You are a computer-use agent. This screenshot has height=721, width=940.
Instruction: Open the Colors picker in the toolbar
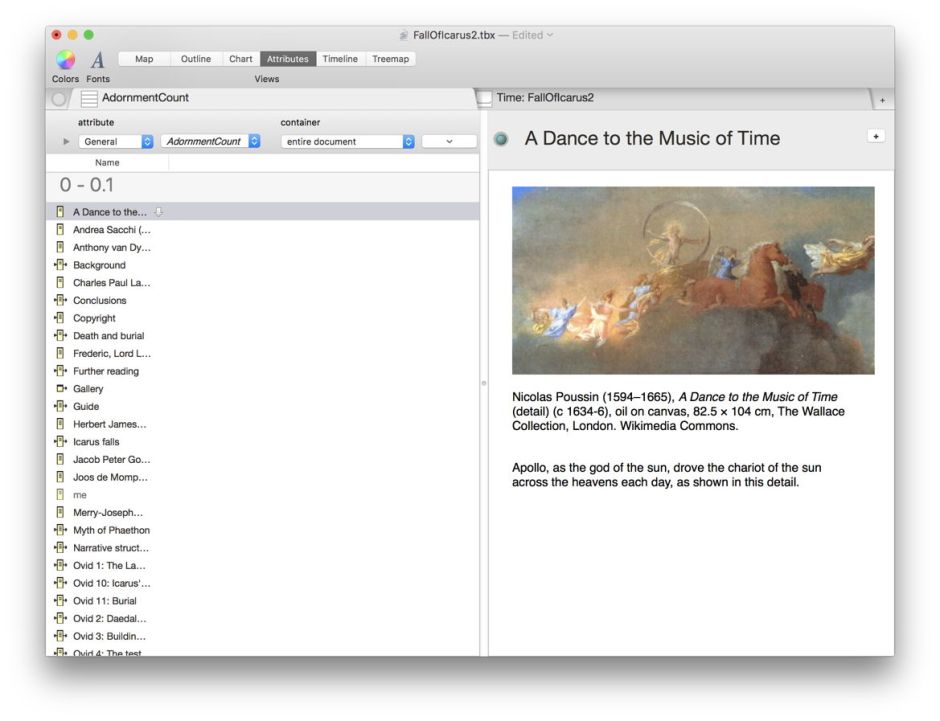pyautogui.click(x=65, y=60)
